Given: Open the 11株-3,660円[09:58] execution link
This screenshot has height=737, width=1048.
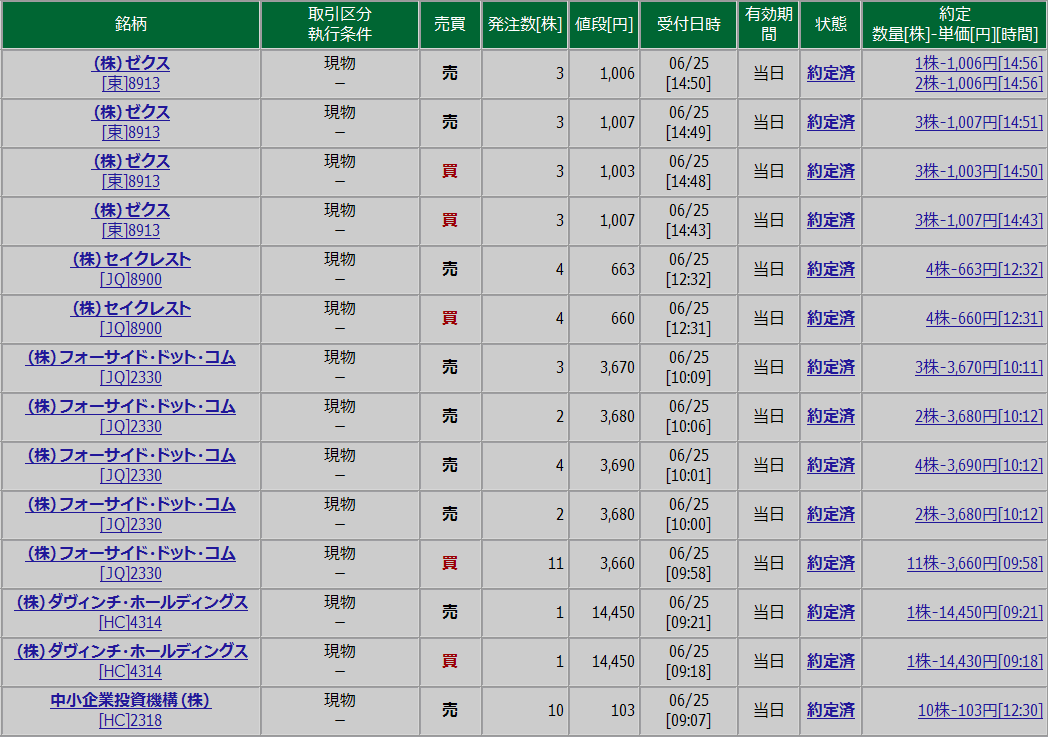Looking at the screenshot, I should pyautogui.click(x=974, y=563).
